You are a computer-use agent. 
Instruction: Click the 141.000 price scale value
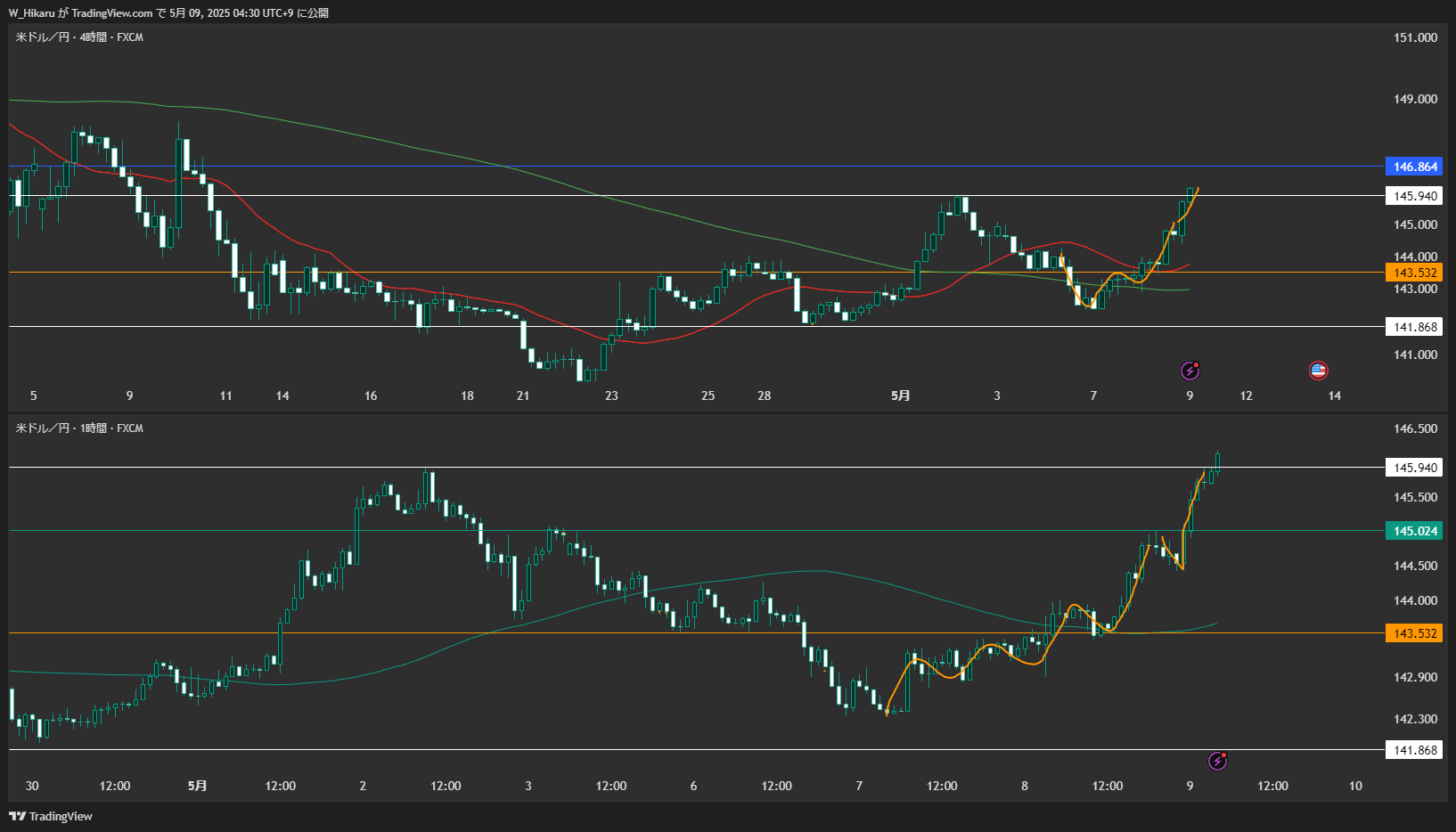[x=1415, y=355]
